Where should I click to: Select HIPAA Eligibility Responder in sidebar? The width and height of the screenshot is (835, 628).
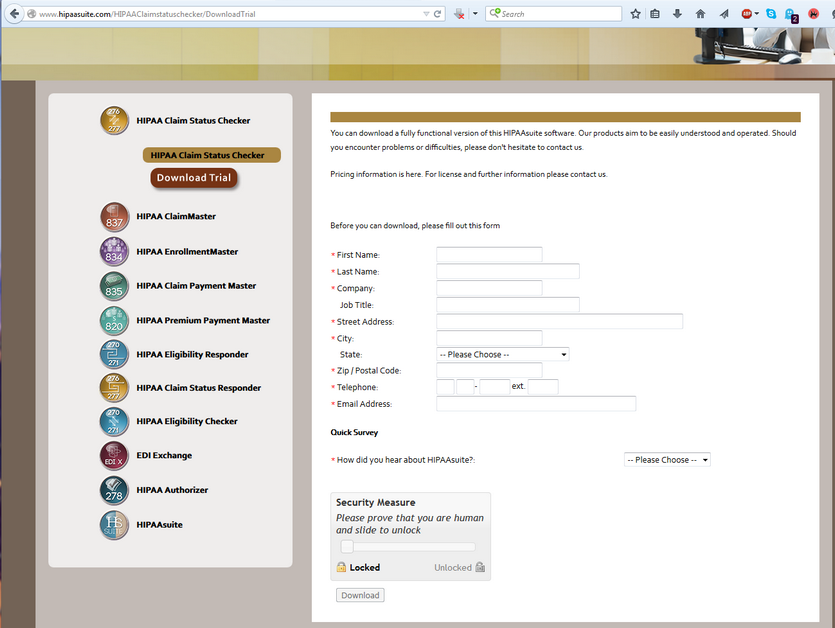192,355
